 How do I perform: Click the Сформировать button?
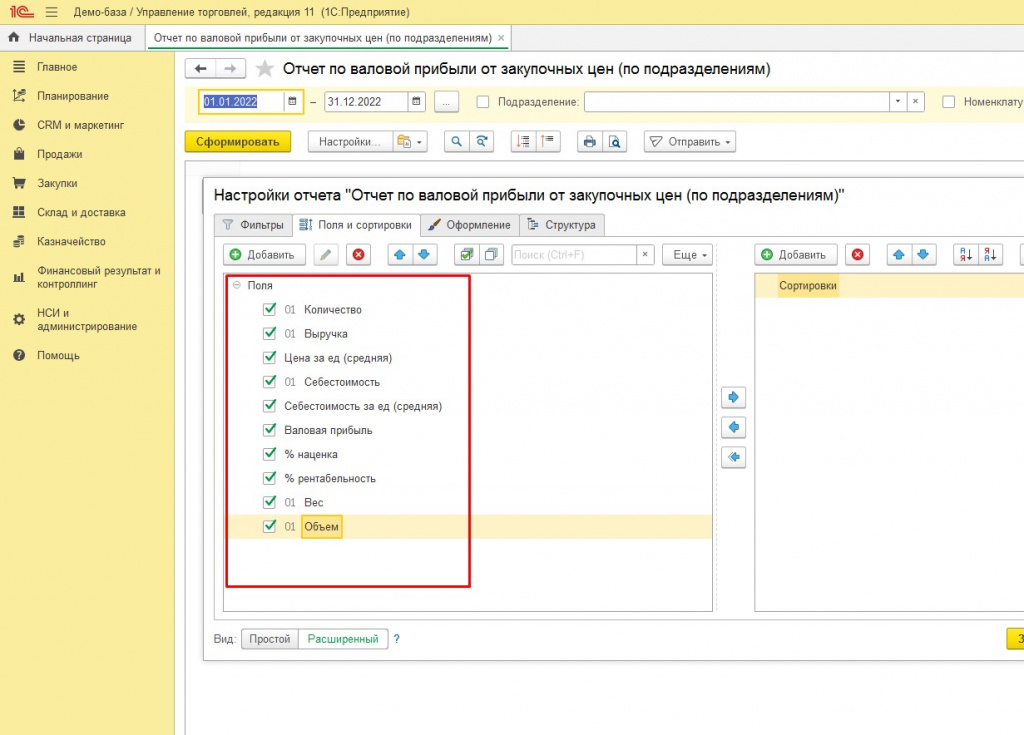click(237, 142)
